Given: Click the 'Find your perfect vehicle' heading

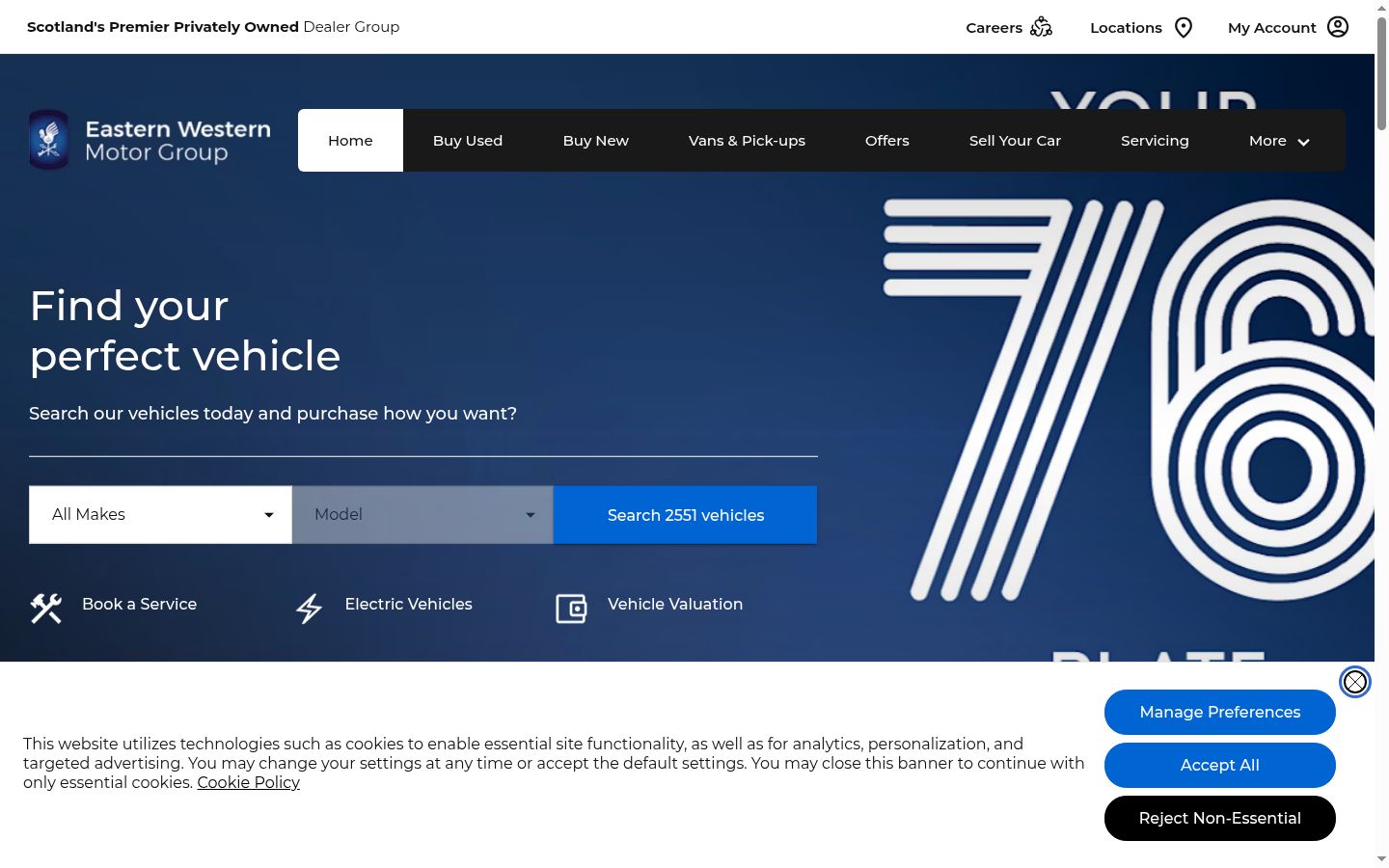Looking at the screenshot, I should tap(185, 331).
